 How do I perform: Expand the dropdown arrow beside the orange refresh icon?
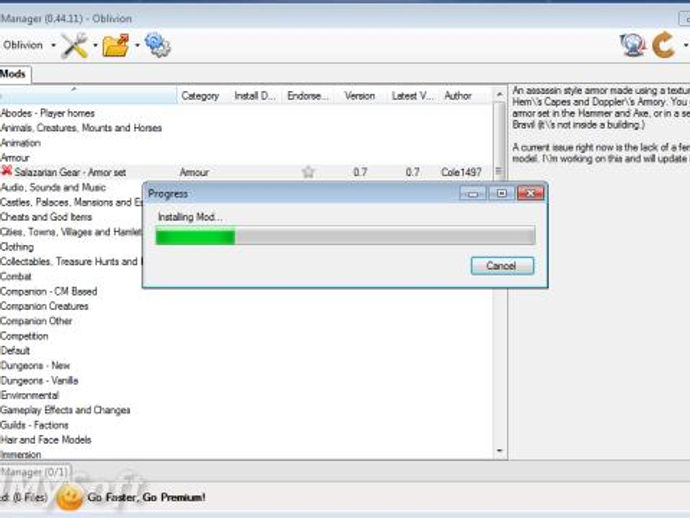[x=685, y=45]
